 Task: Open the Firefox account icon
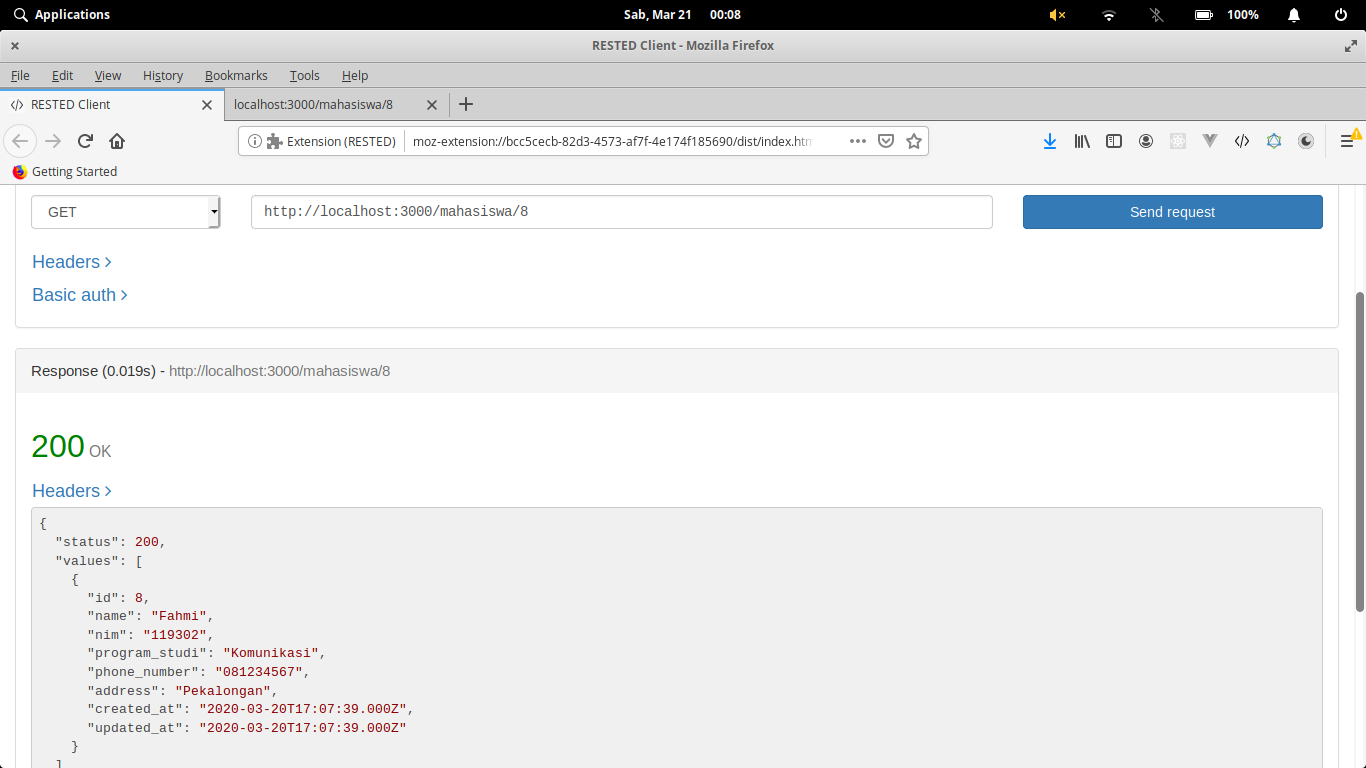1146,141
